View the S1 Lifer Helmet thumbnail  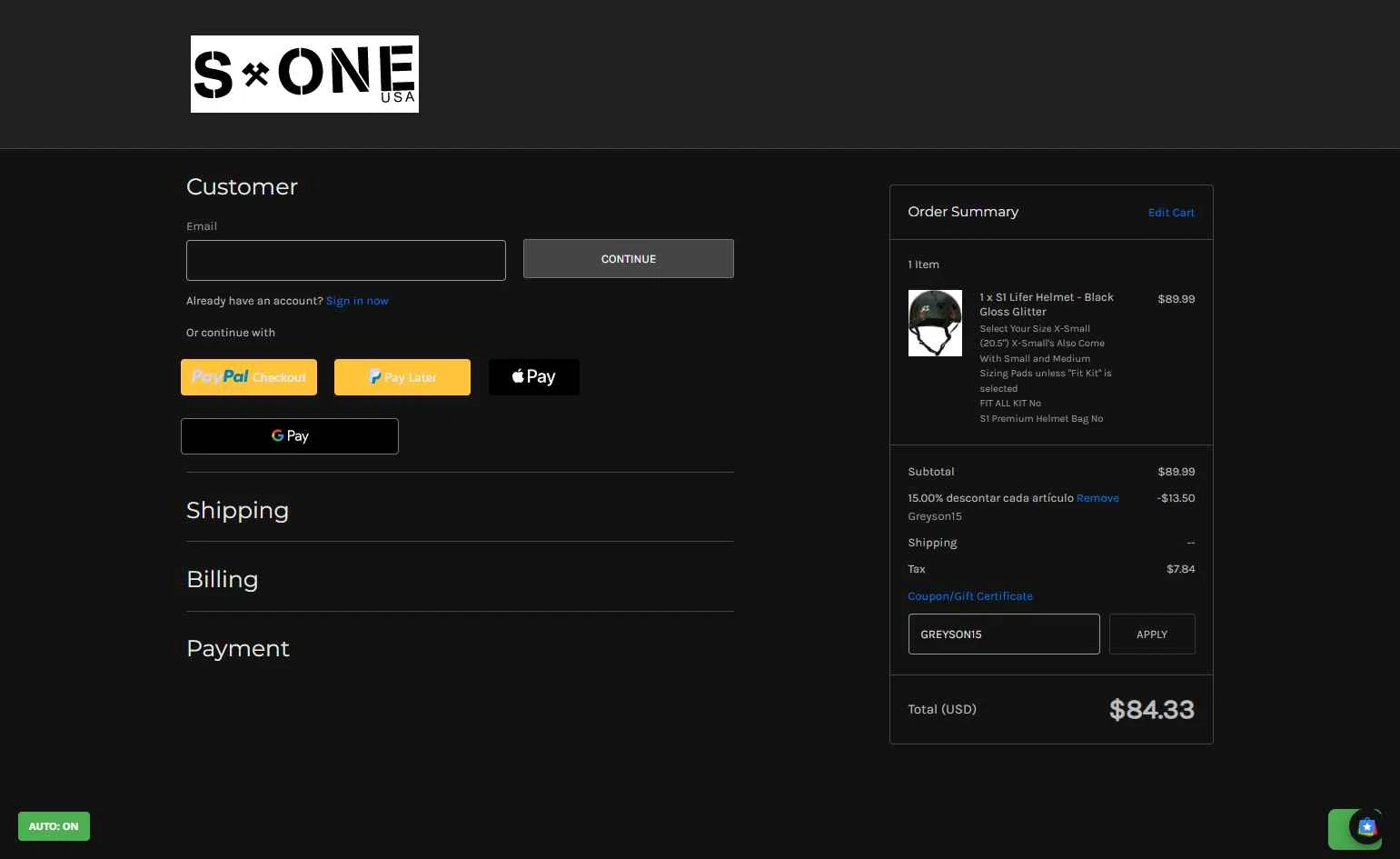[x=935, y=323]
